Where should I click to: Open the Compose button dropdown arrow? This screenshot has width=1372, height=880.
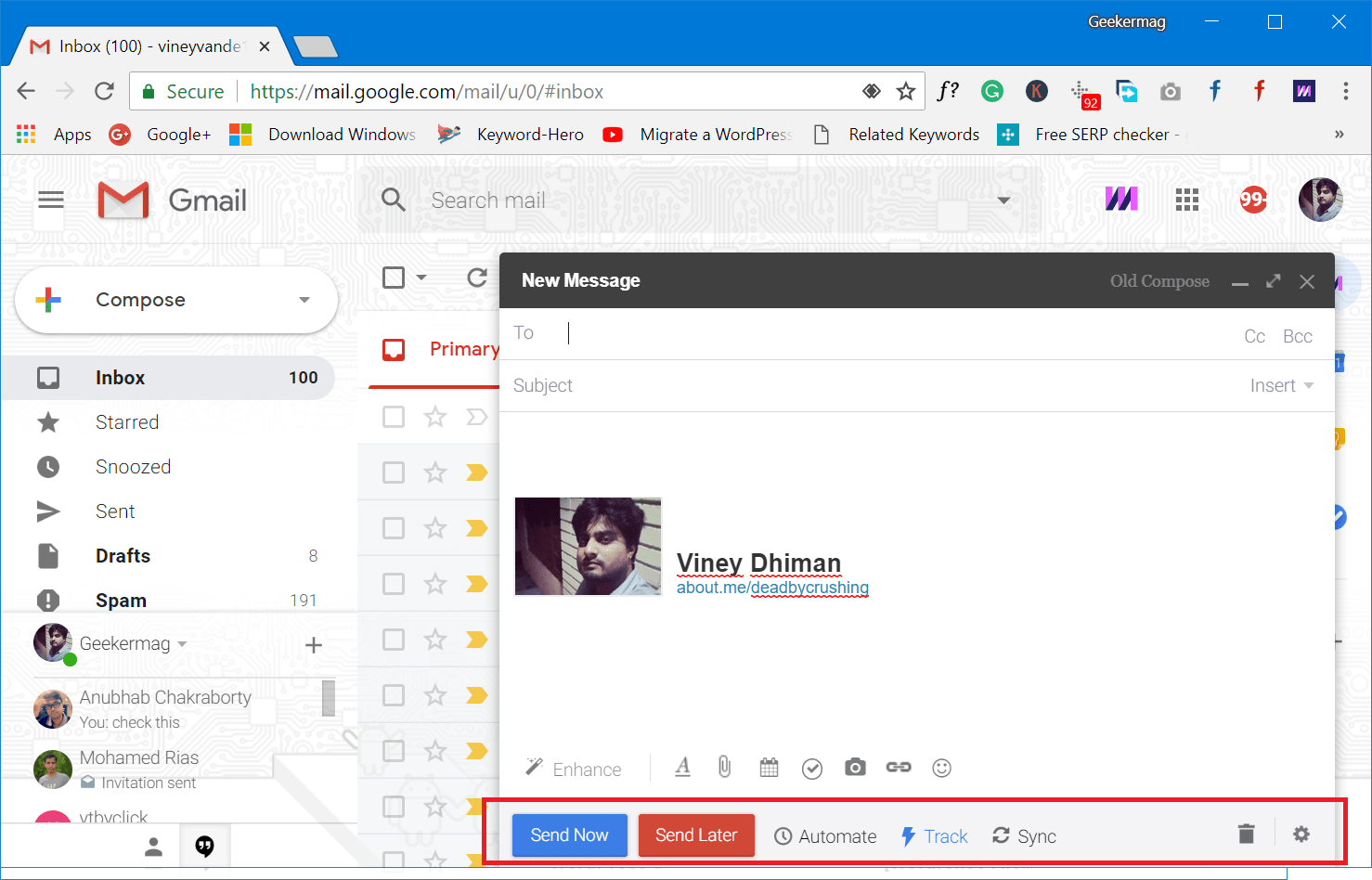pyautogui.click(x=304, y=300)
